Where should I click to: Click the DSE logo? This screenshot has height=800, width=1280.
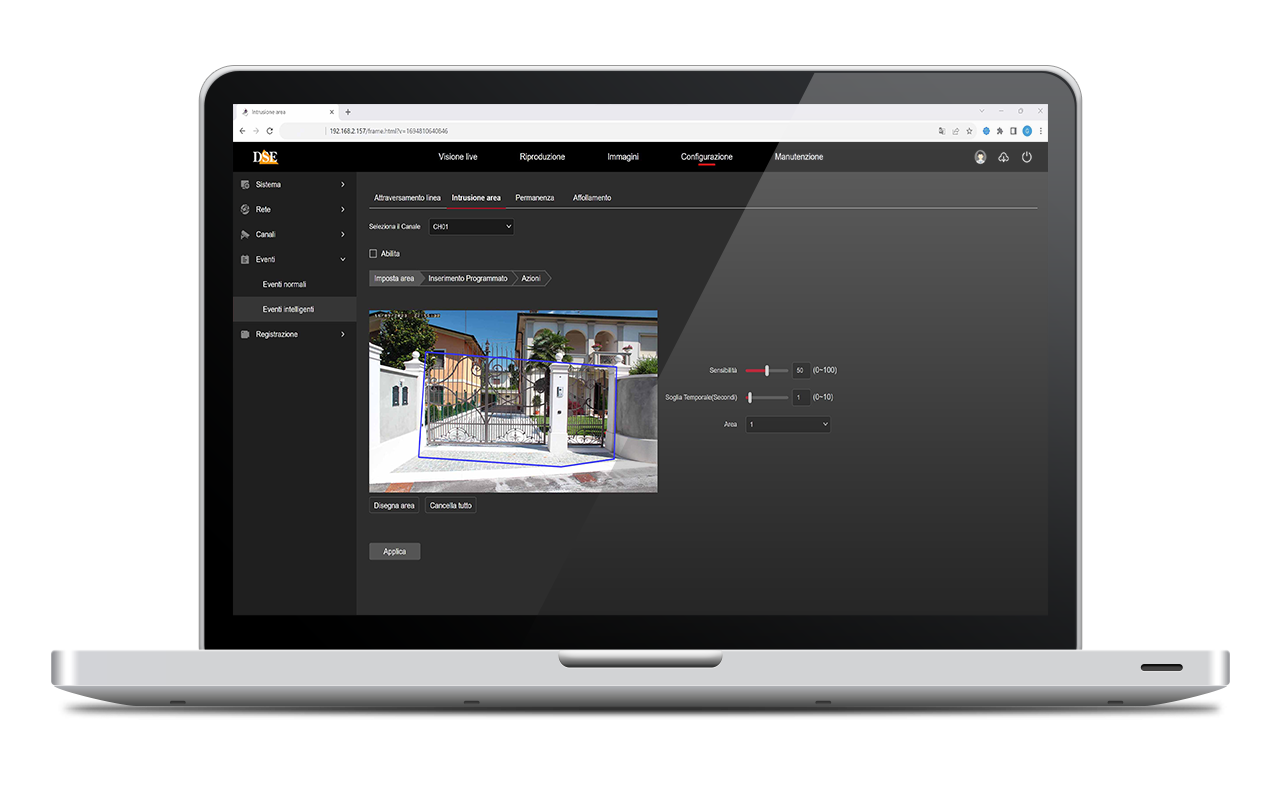(266, 156)
